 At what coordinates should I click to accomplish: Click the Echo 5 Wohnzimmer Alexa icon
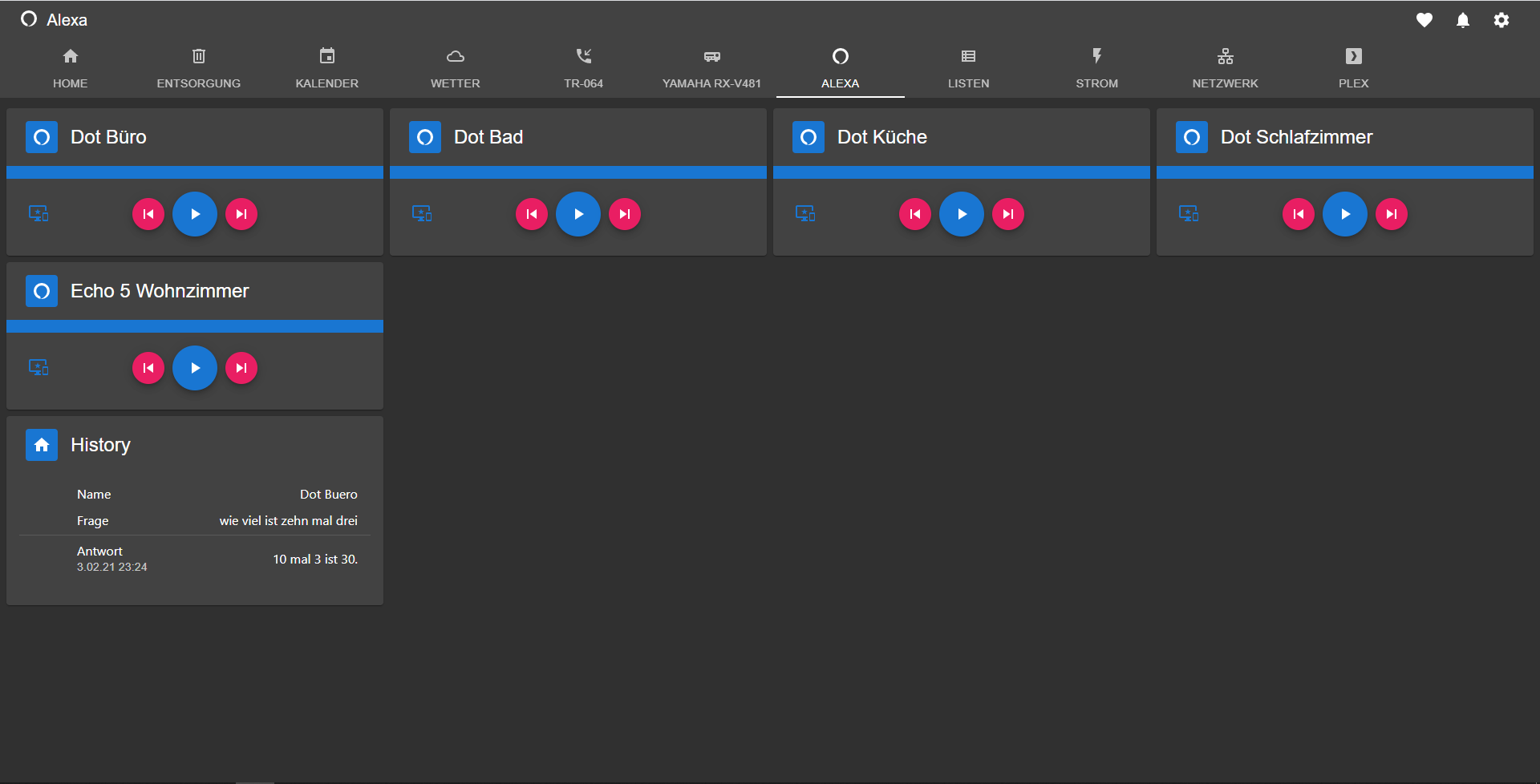pyautogui.click(x=42, y=291)
